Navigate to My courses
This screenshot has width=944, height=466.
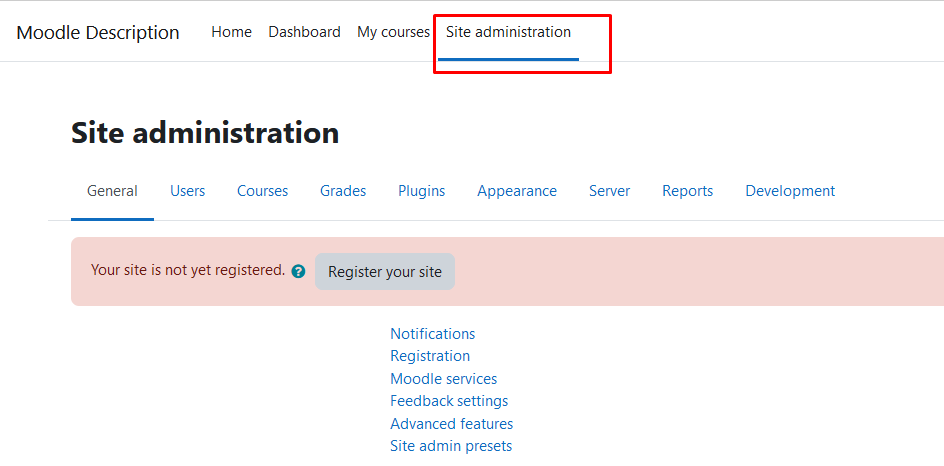pos(393,32)
